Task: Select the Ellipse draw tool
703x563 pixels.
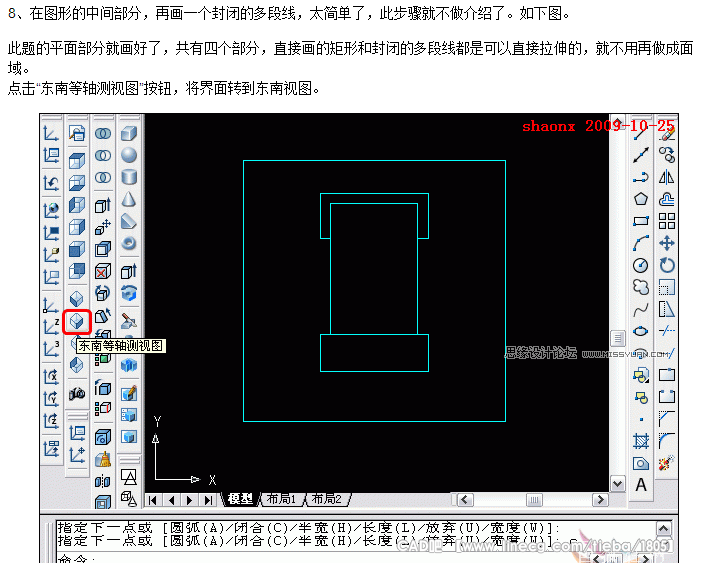Action: pos(641,331)
